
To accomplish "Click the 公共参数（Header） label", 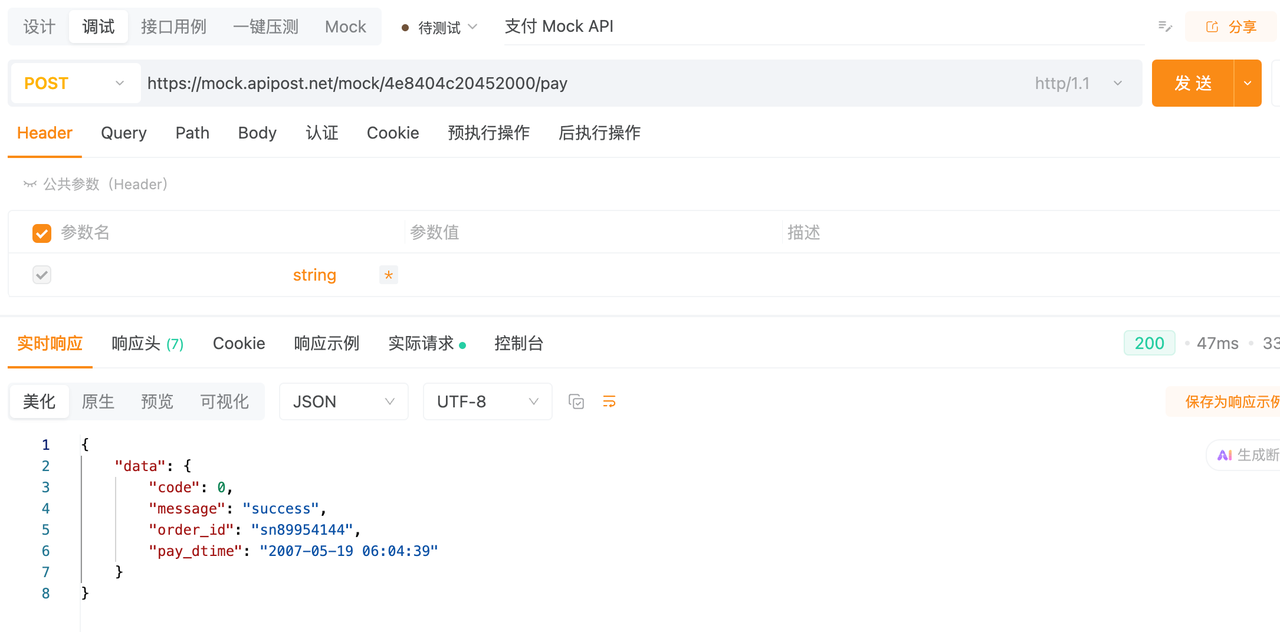I will (106, 184).
